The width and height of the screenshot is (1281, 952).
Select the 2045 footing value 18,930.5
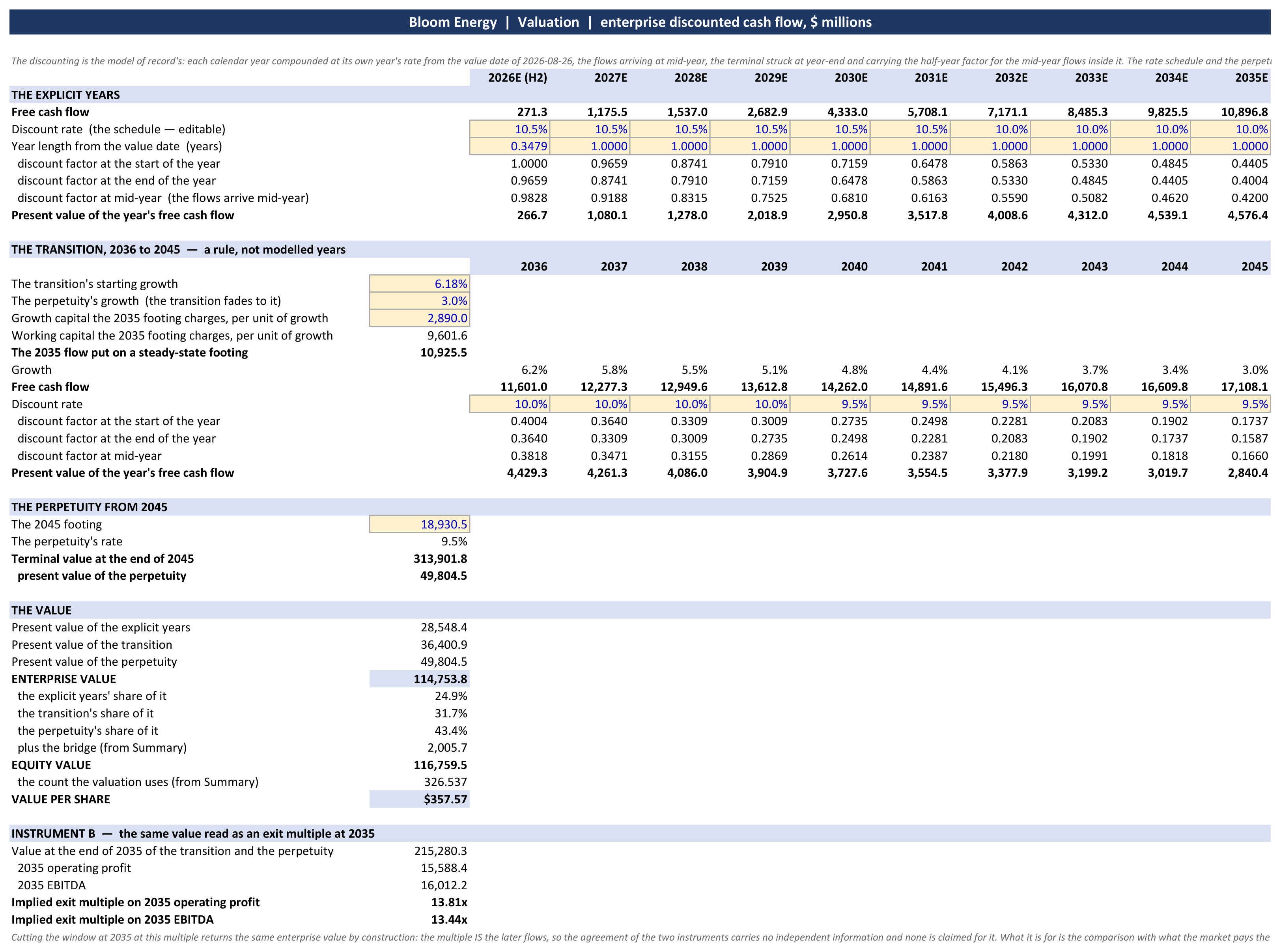pos(420,525)
